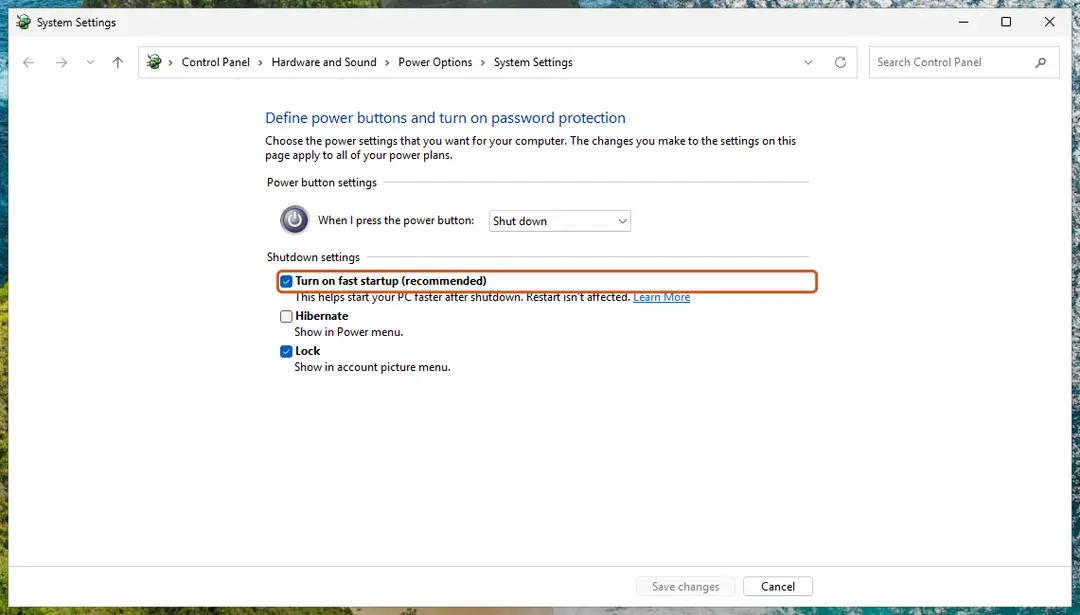Open power button action dropdown
This screenshot has width=1080, height=615.
click(x=560, y=221)
